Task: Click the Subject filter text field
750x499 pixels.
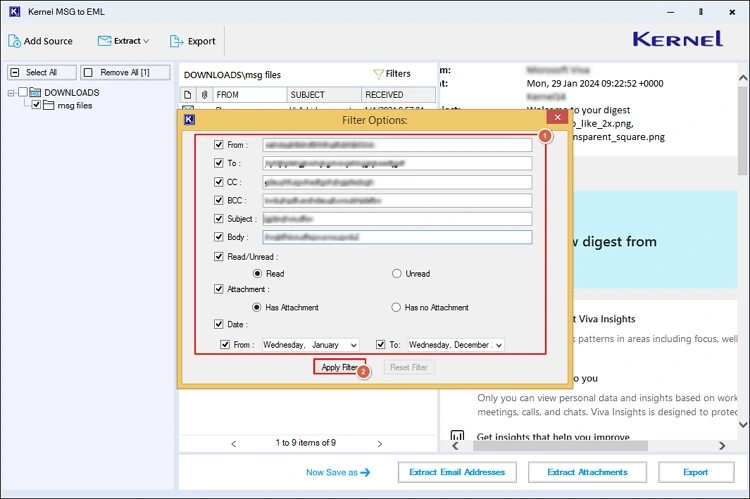Action: (x=397, y=219)
